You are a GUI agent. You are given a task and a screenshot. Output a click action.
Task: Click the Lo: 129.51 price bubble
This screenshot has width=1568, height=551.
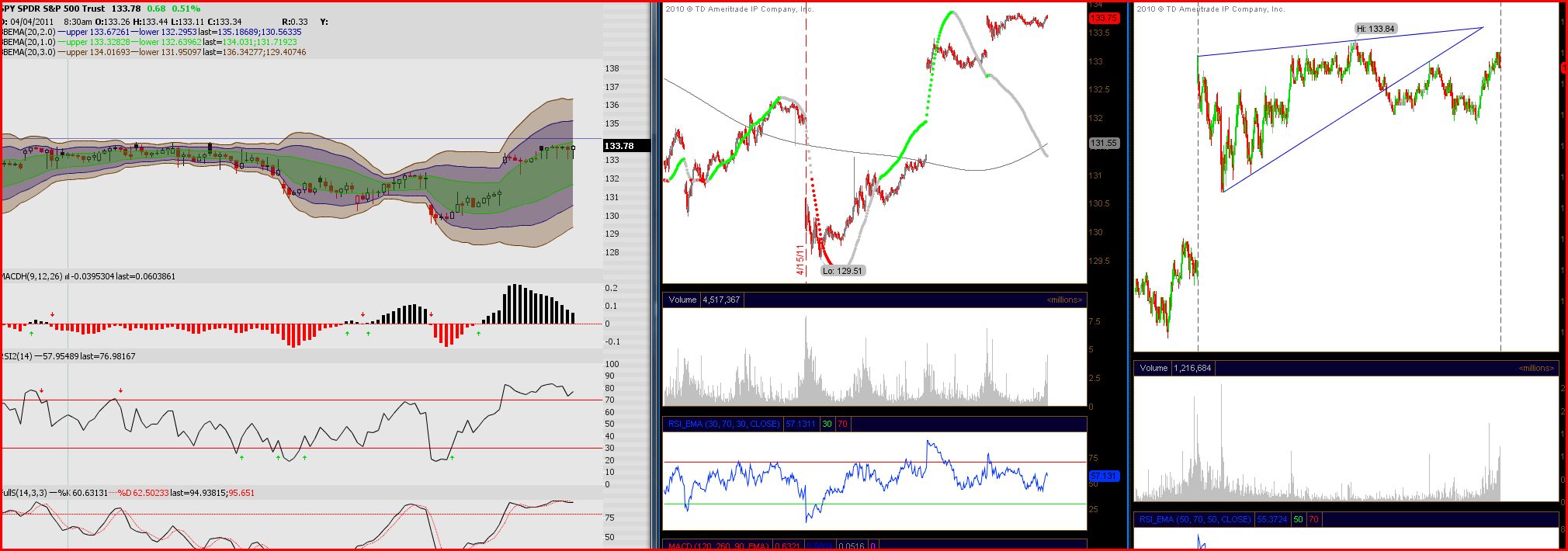click(x=843, y=271)
